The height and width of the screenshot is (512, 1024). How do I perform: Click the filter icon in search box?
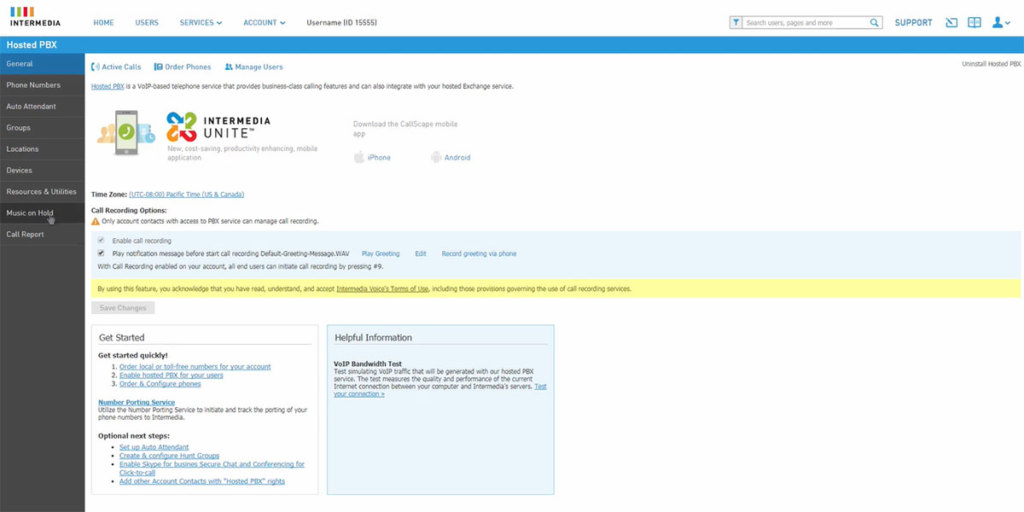pyautogui.click(x=736, y=22)
